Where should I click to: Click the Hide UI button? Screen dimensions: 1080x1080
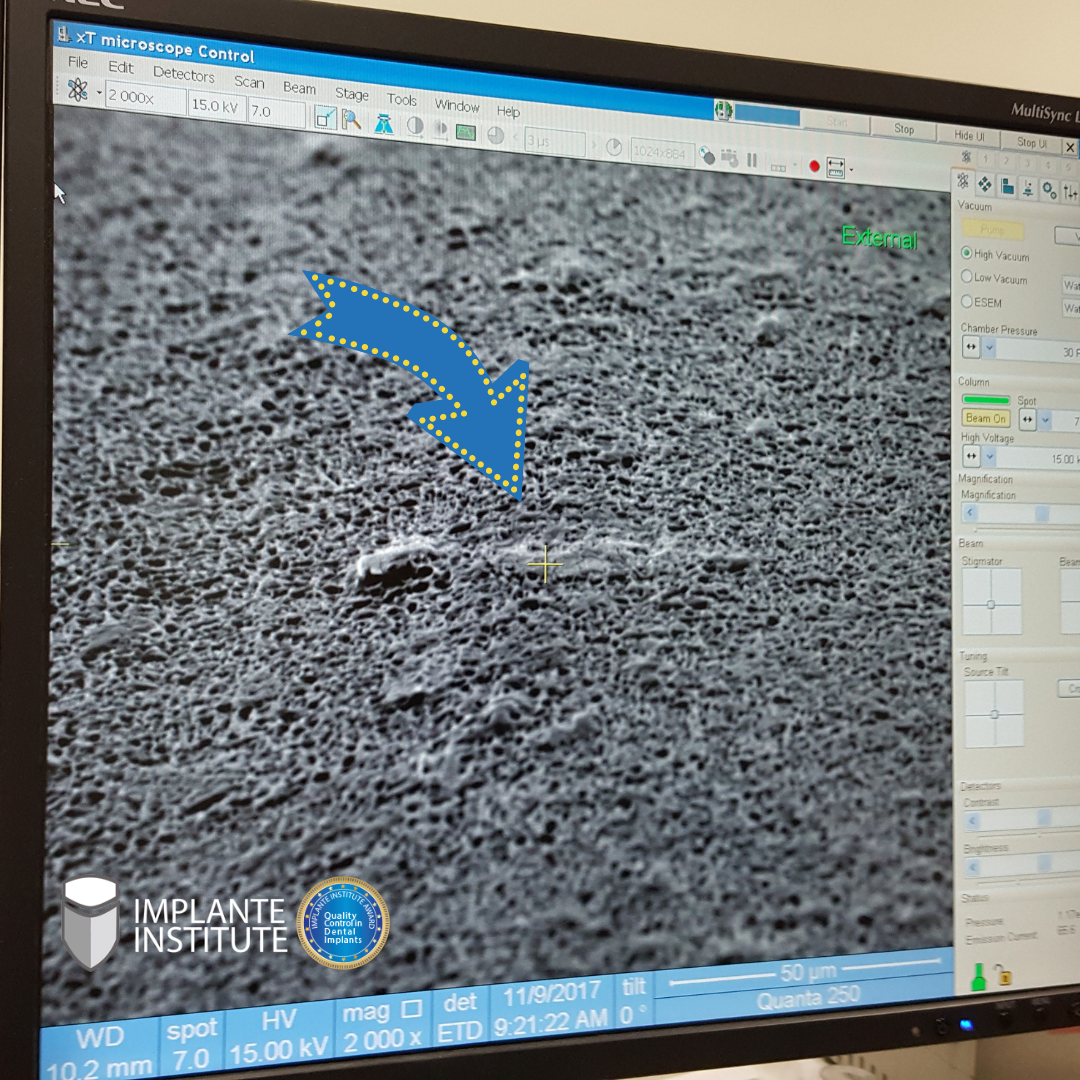pyautogui.click(x=968, y=136)
